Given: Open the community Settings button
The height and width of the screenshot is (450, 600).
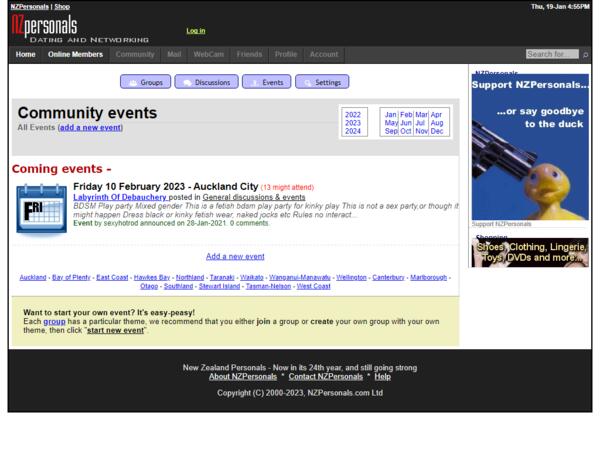Looking at the screenshot, I should tap(322, 82).
